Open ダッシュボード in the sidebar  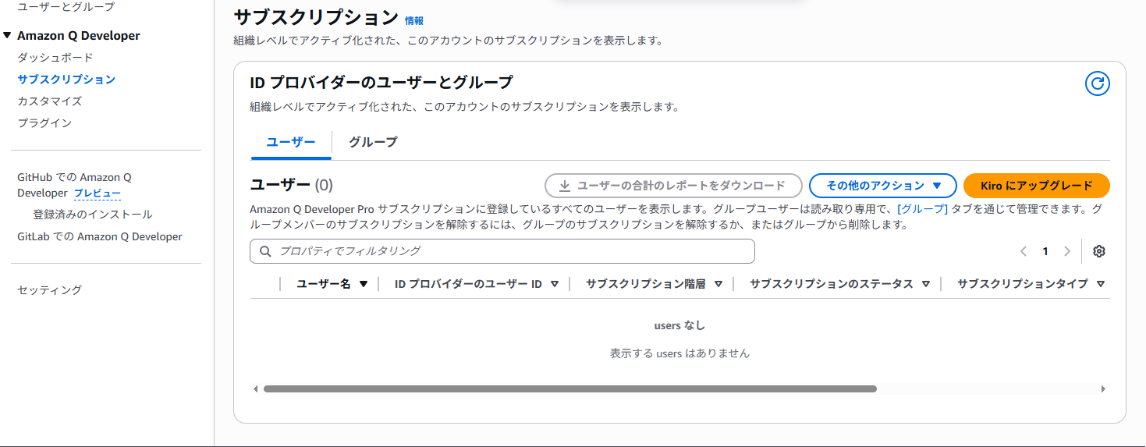tap(55, 58)
